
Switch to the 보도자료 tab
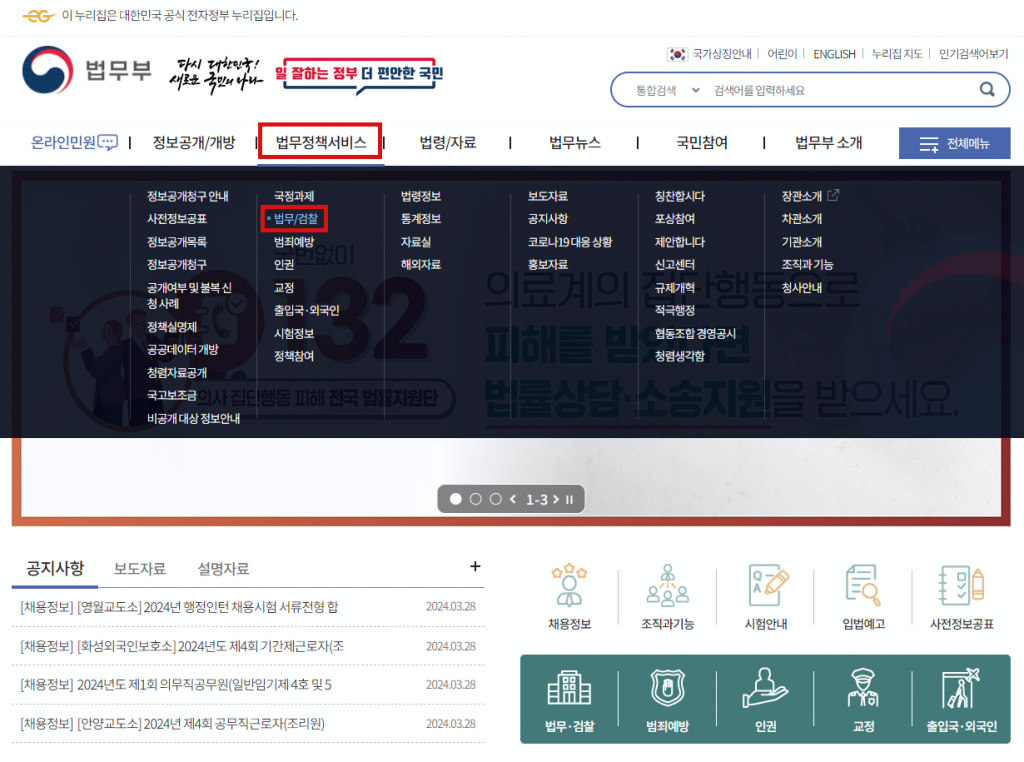[x=140, y=569]
